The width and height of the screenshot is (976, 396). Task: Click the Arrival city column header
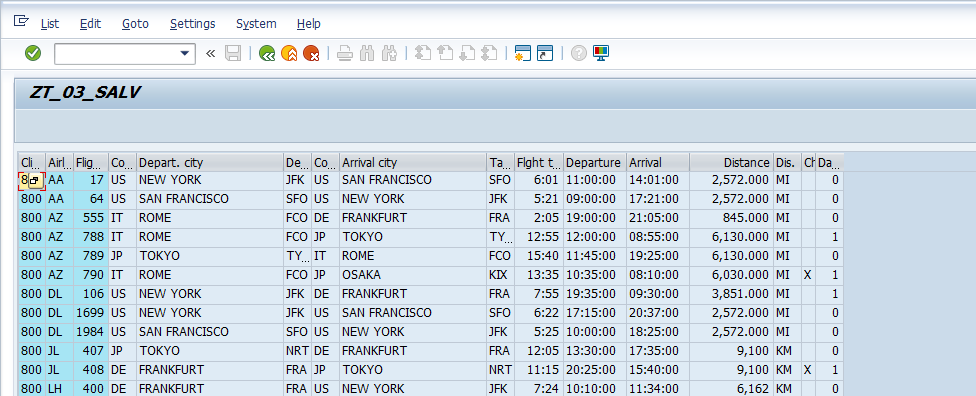tap(413, 163)
